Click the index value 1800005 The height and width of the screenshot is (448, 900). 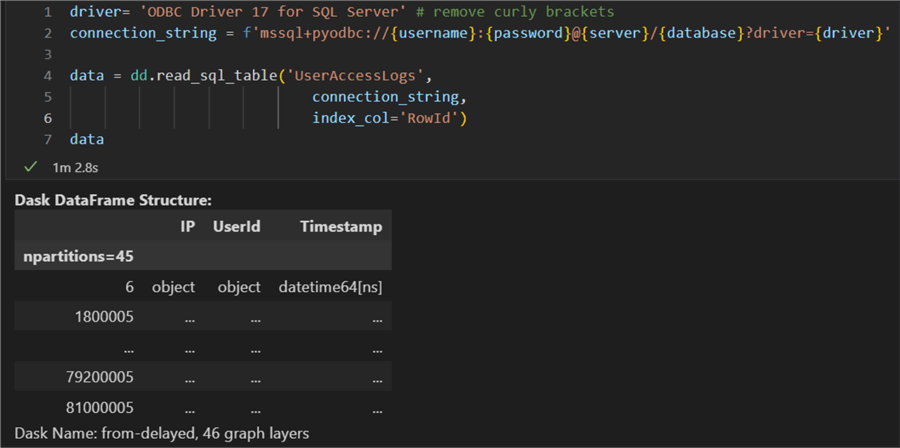point(104,317)
